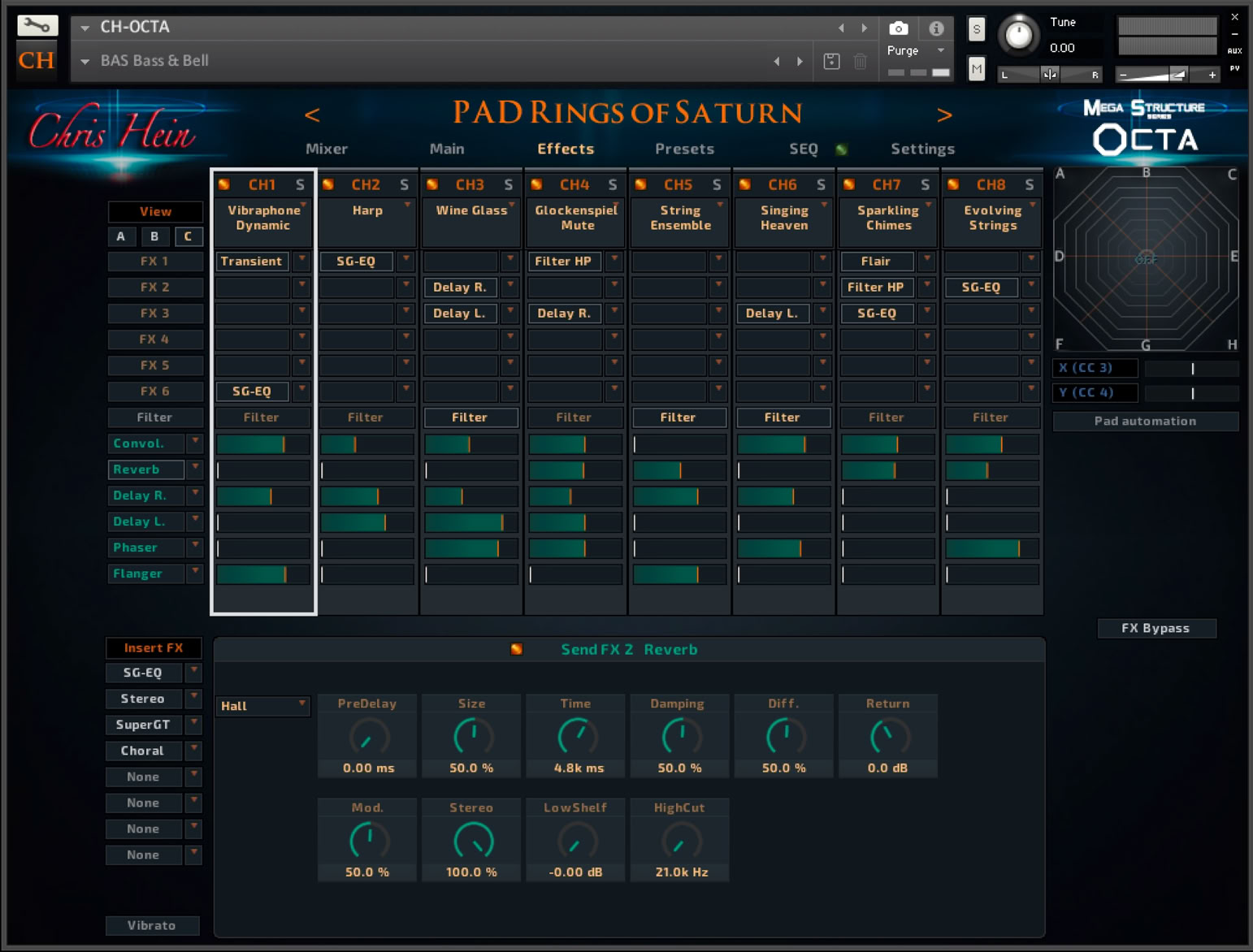Expand the SuperGT insert FX dropdown arrow
The height and width of the screenshot is (952, 1253).
(194, 724)
